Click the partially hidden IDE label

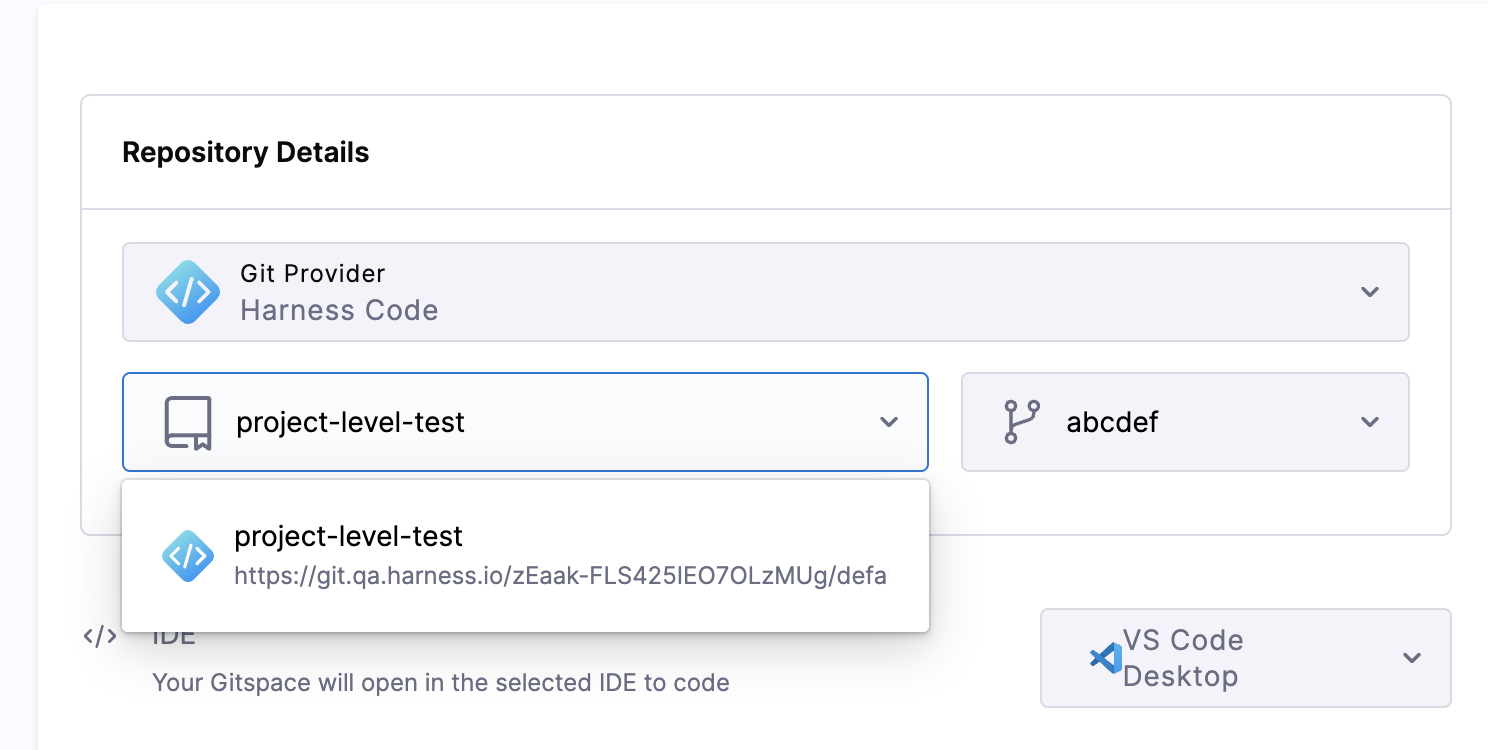coord(174,638)
